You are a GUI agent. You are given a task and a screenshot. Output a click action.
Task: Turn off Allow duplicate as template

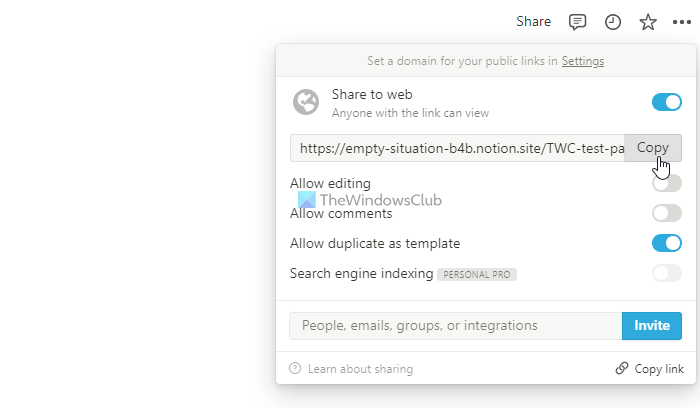[x=667, y=243]
